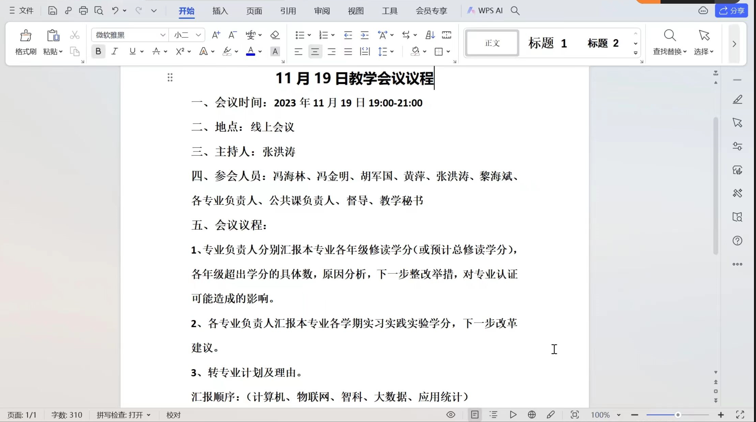Viewport: 756px width, 422px height.
Task: Toggle the eye-protection mode icon in status bar
Action: 451,415
